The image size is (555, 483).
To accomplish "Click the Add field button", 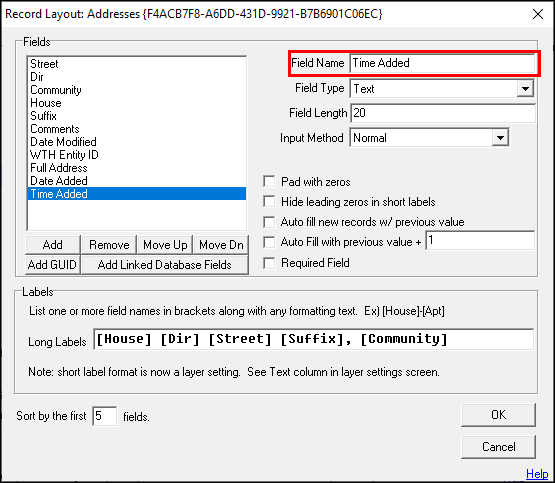I will coord(53,245).
